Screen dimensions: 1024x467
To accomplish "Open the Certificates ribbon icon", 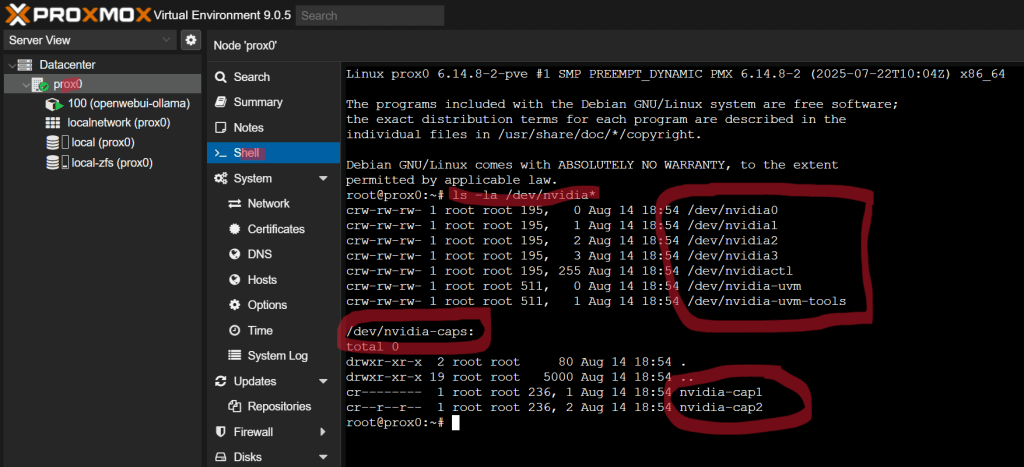I will pos(235,229).
